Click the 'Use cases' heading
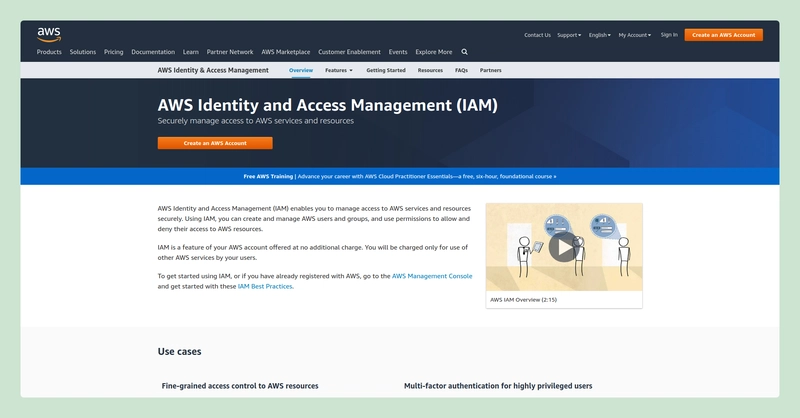This screenshot has width=800, height=418. click(x=179, y=352)
